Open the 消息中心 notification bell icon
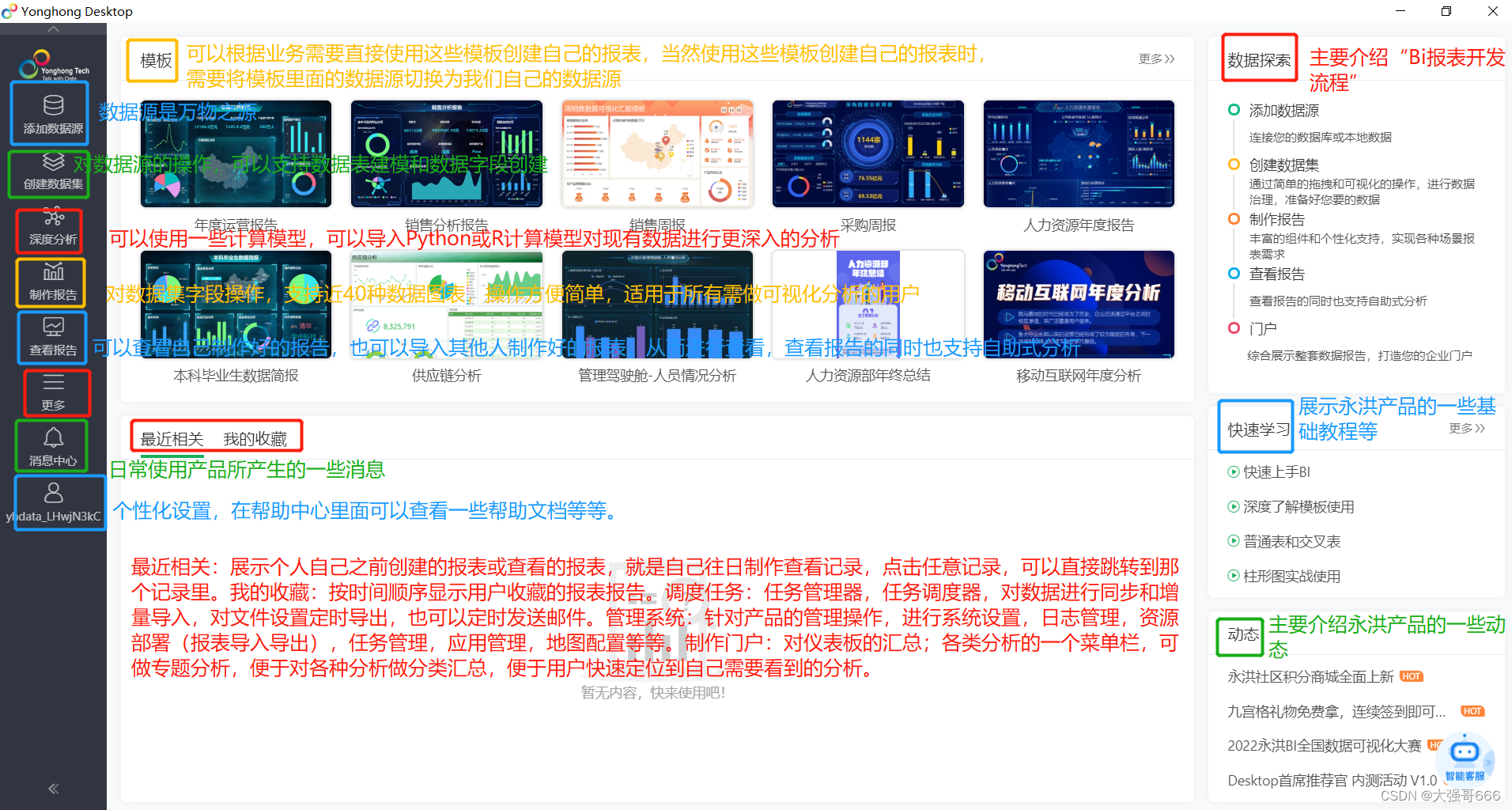1512x810 pixels. tap(51, 445)
